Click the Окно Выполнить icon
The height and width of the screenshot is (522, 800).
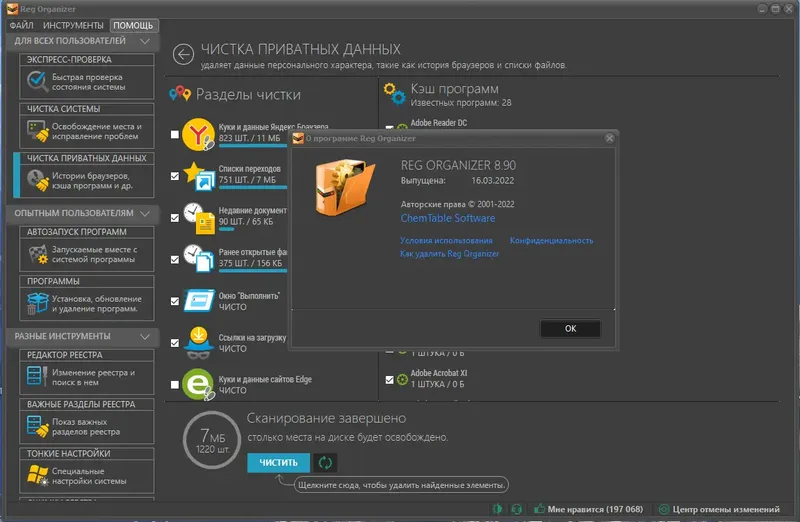point(199,301)
